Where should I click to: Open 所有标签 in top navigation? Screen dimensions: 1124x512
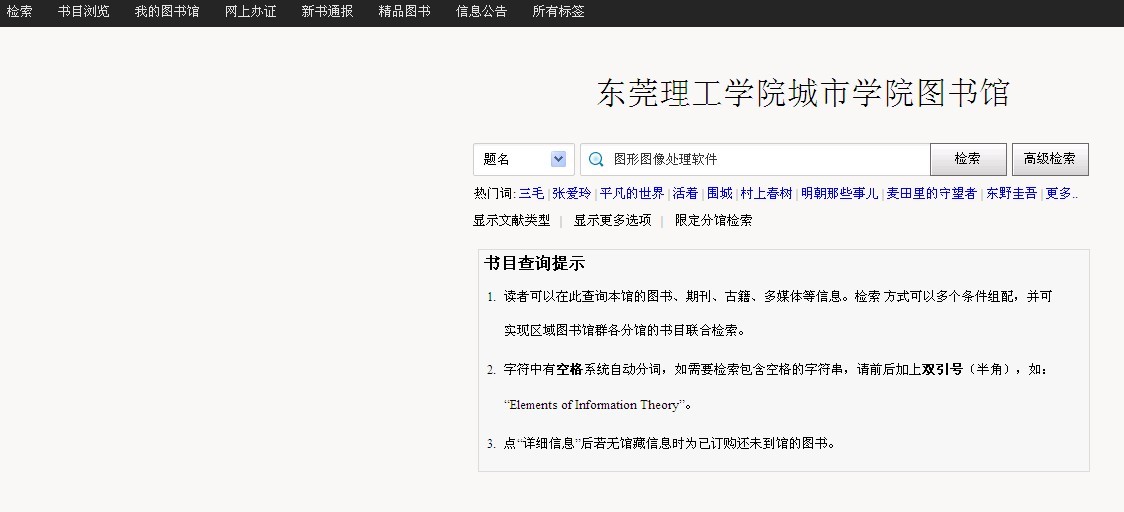(558, 11)
